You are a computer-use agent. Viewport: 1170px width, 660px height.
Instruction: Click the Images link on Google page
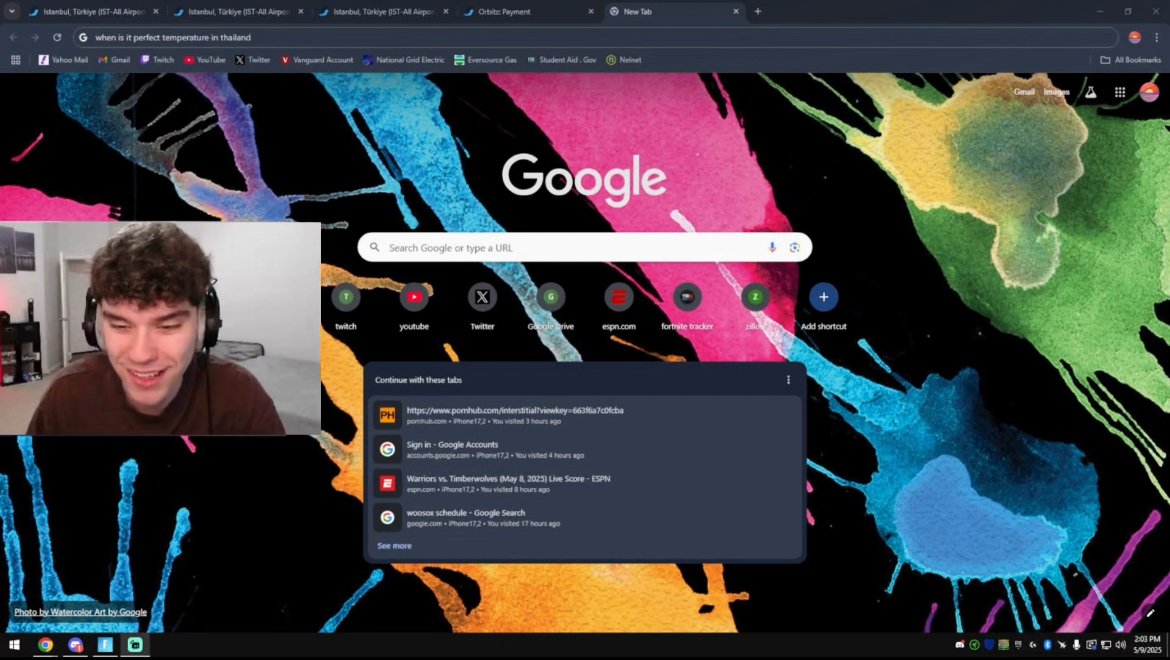[x=1056, y=92]
